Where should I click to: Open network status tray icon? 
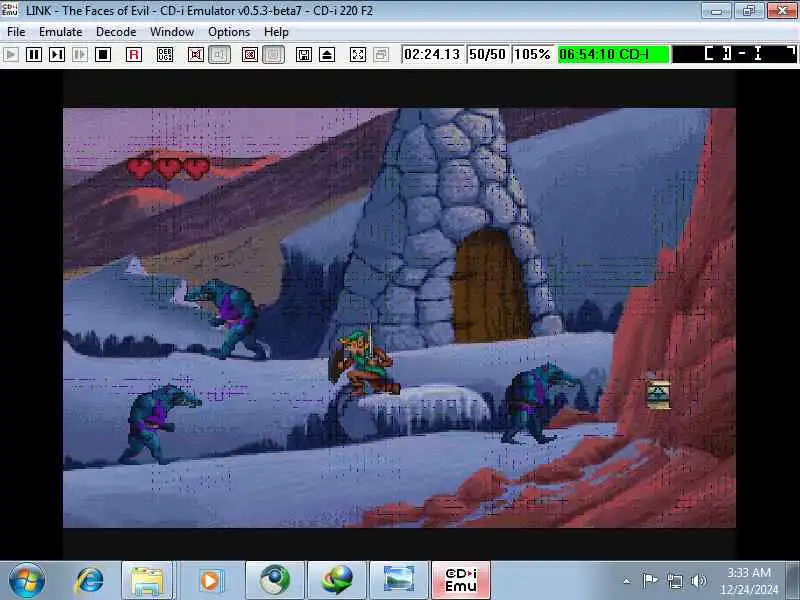[674, 581]
